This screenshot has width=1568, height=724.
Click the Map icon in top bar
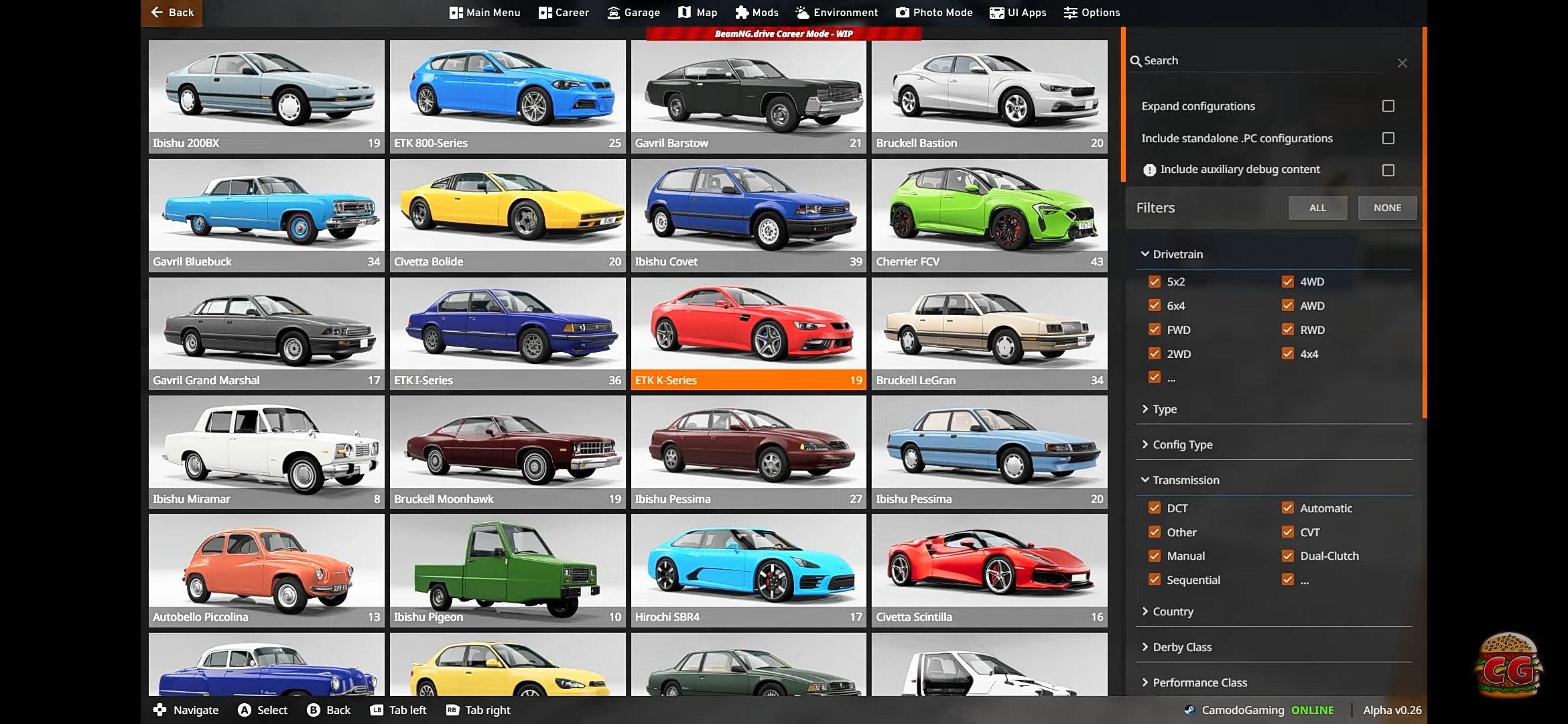tap(684, 13)
